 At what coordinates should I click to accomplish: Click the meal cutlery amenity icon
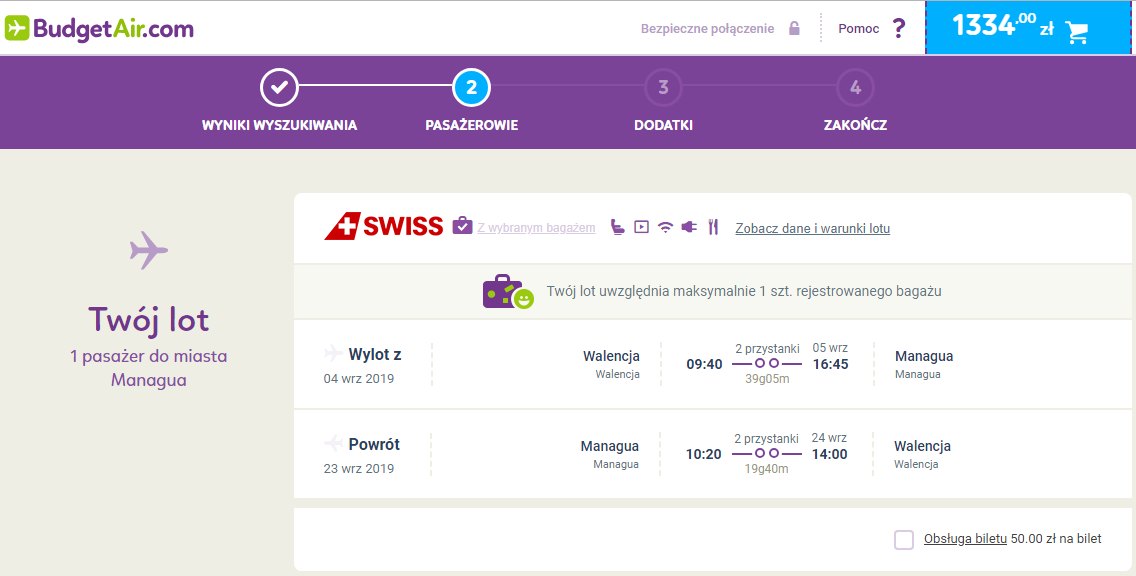[x=713, y=228]
